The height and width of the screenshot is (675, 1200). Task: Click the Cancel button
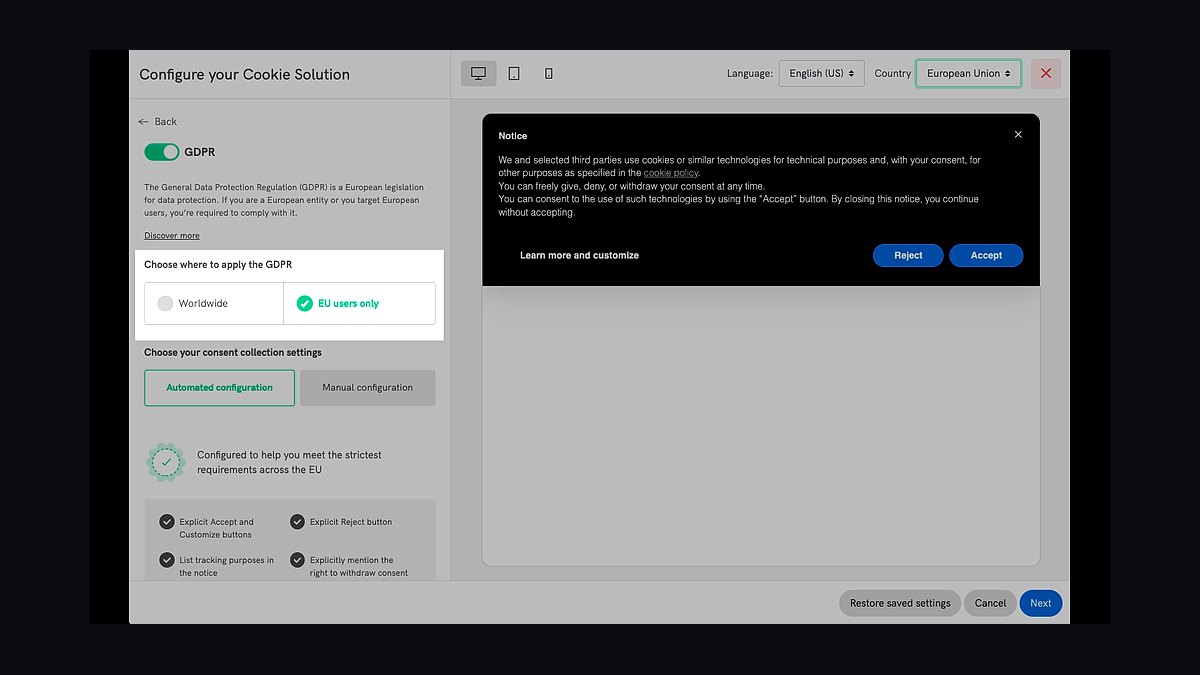[x=990, y=603]
